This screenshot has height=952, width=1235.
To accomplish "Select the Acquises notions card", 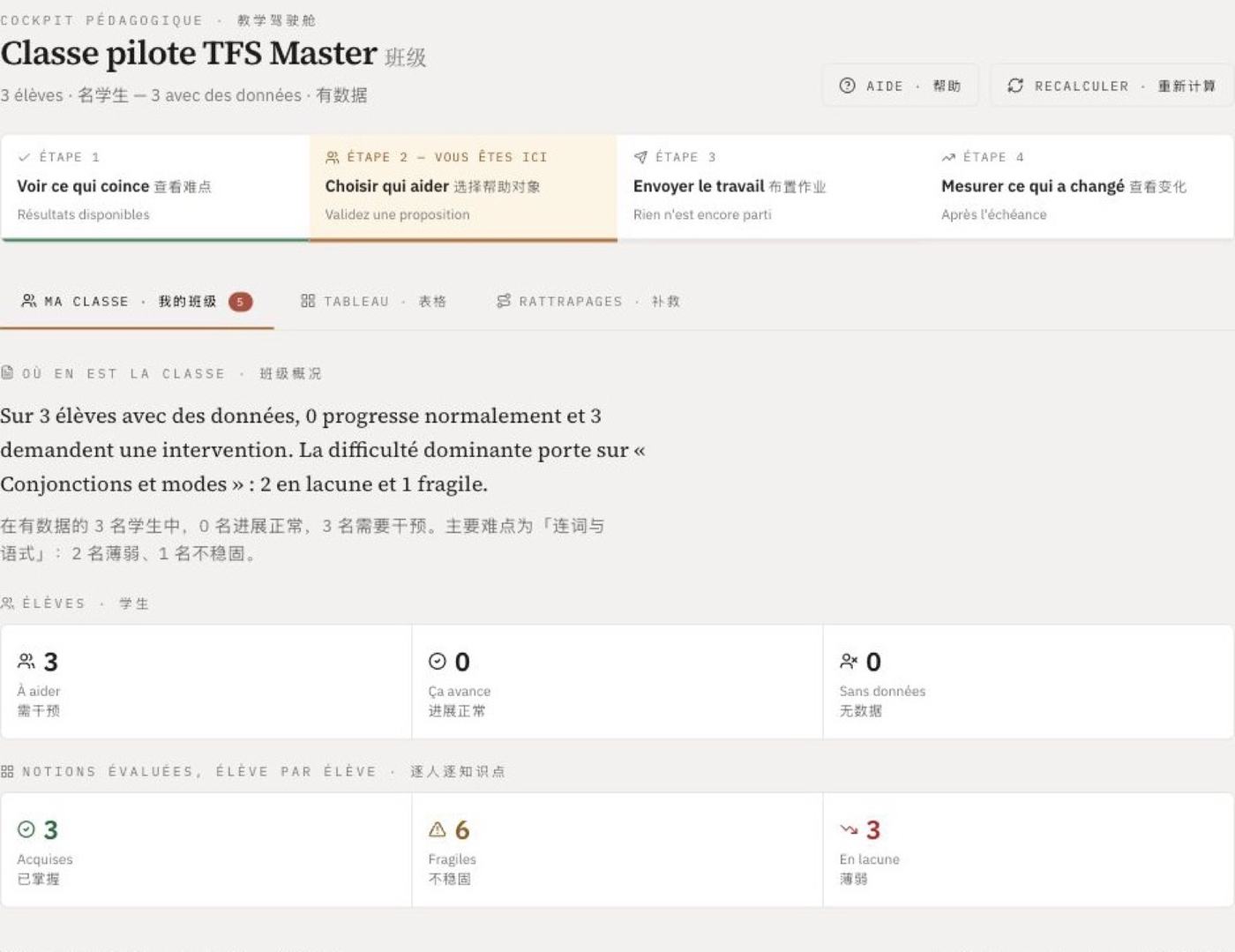I will pos(206,850).
